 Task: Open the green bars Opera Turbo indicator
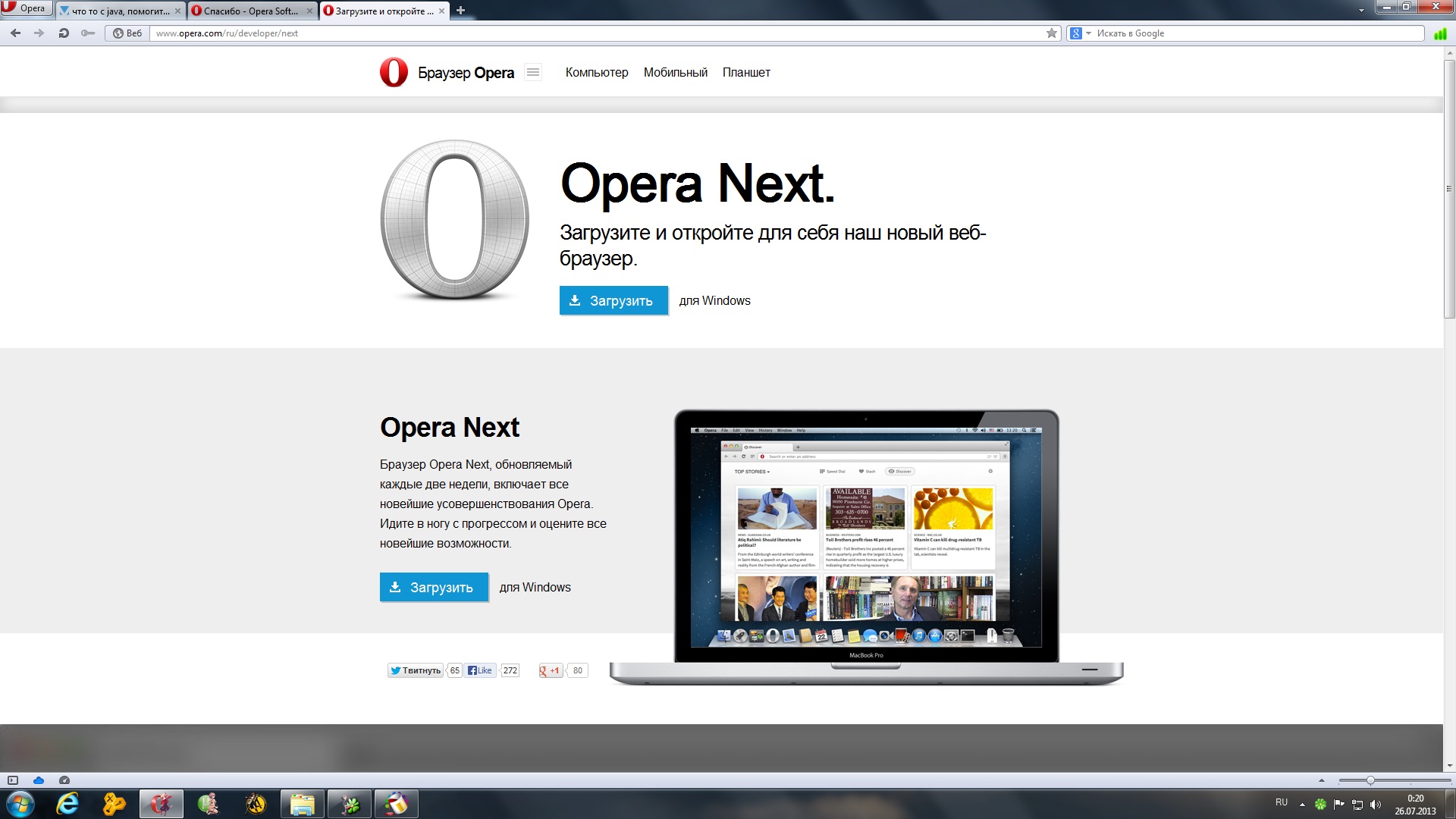pos(1440,34)
